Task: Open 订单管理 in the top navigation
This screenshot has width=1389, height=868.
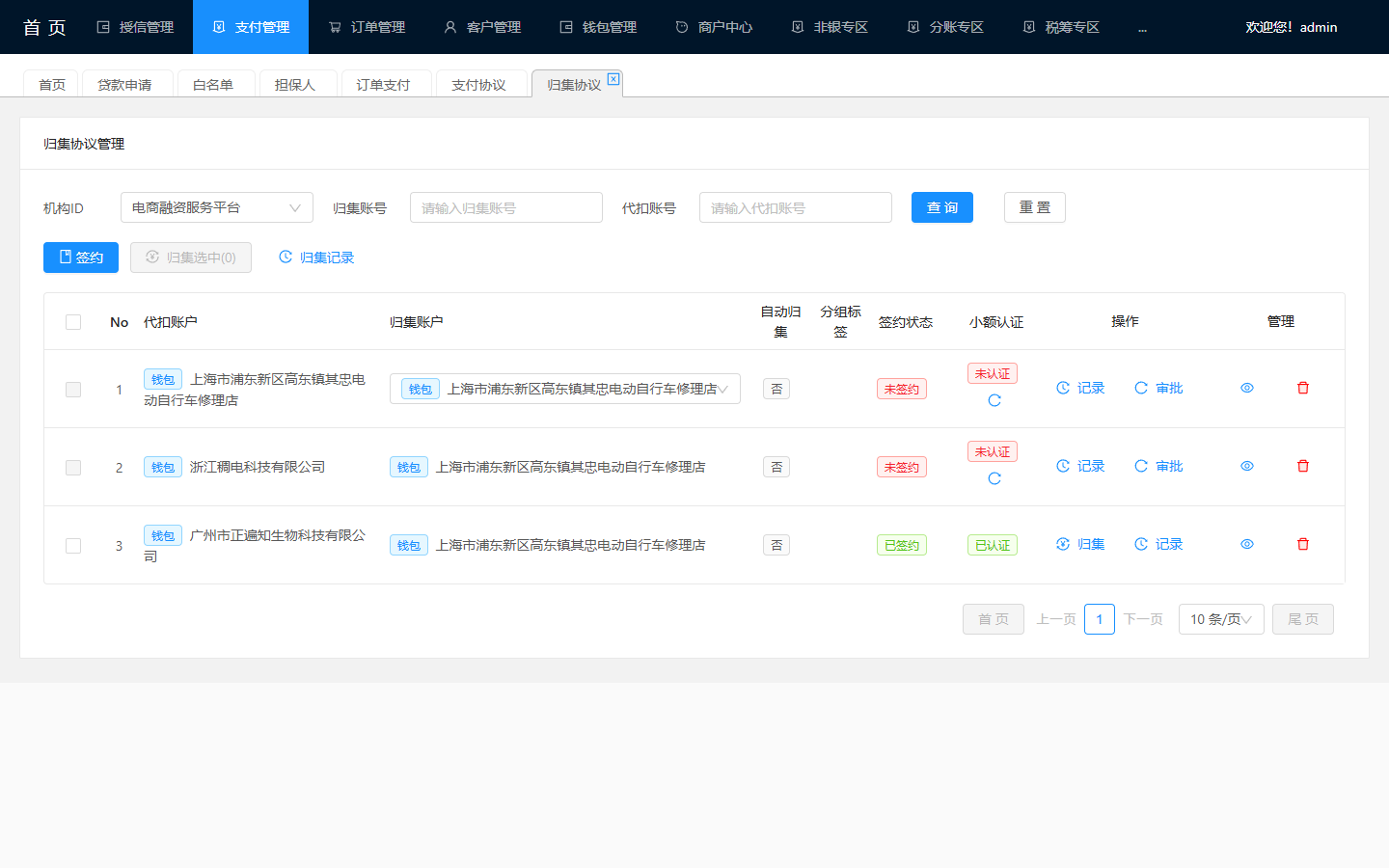Action: point(367,27)
